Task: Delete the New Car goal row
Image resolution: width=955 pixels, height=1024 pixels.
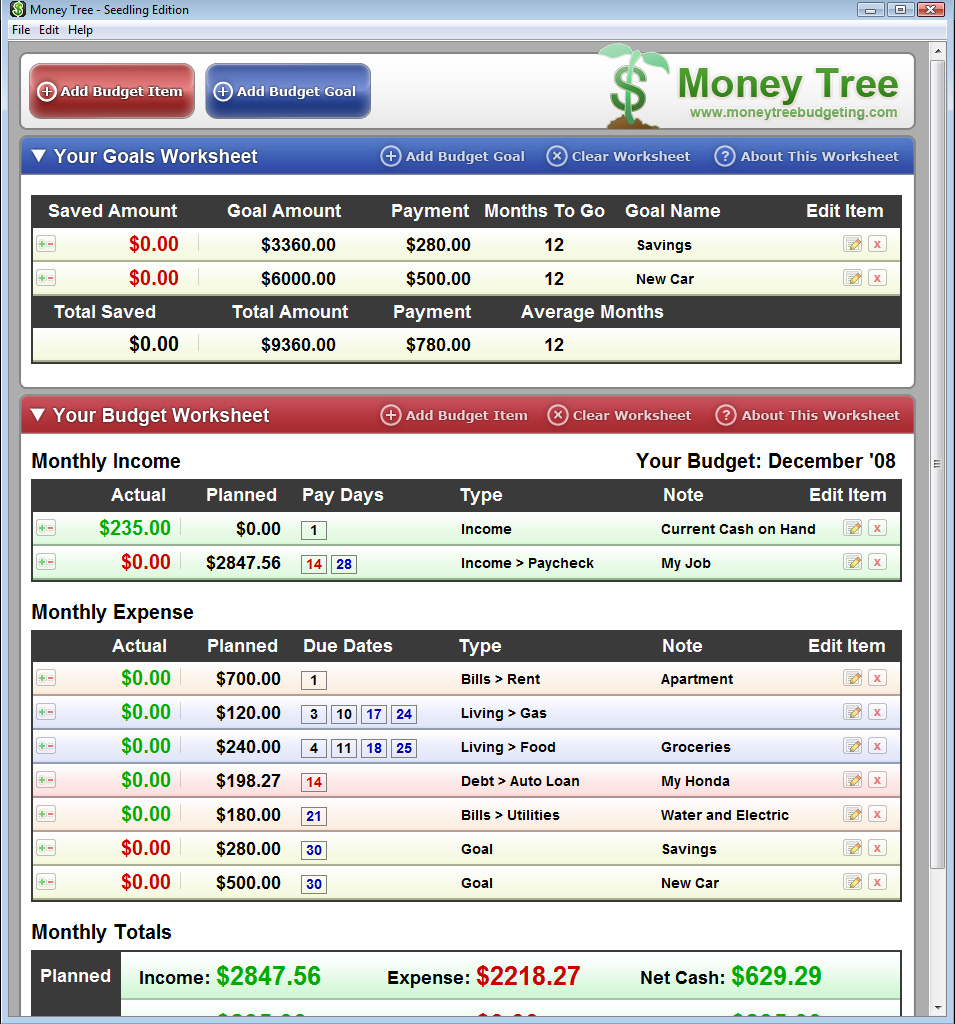Action: [x=877, y=278]
